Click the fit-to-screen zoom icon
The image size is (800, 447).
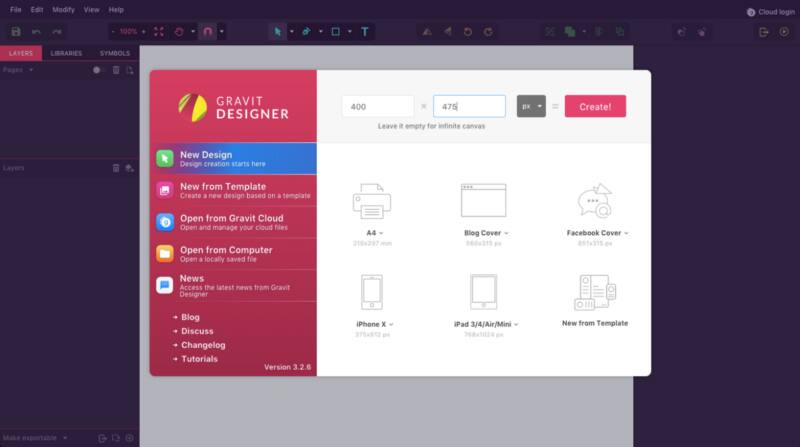(x=159, y=32)
